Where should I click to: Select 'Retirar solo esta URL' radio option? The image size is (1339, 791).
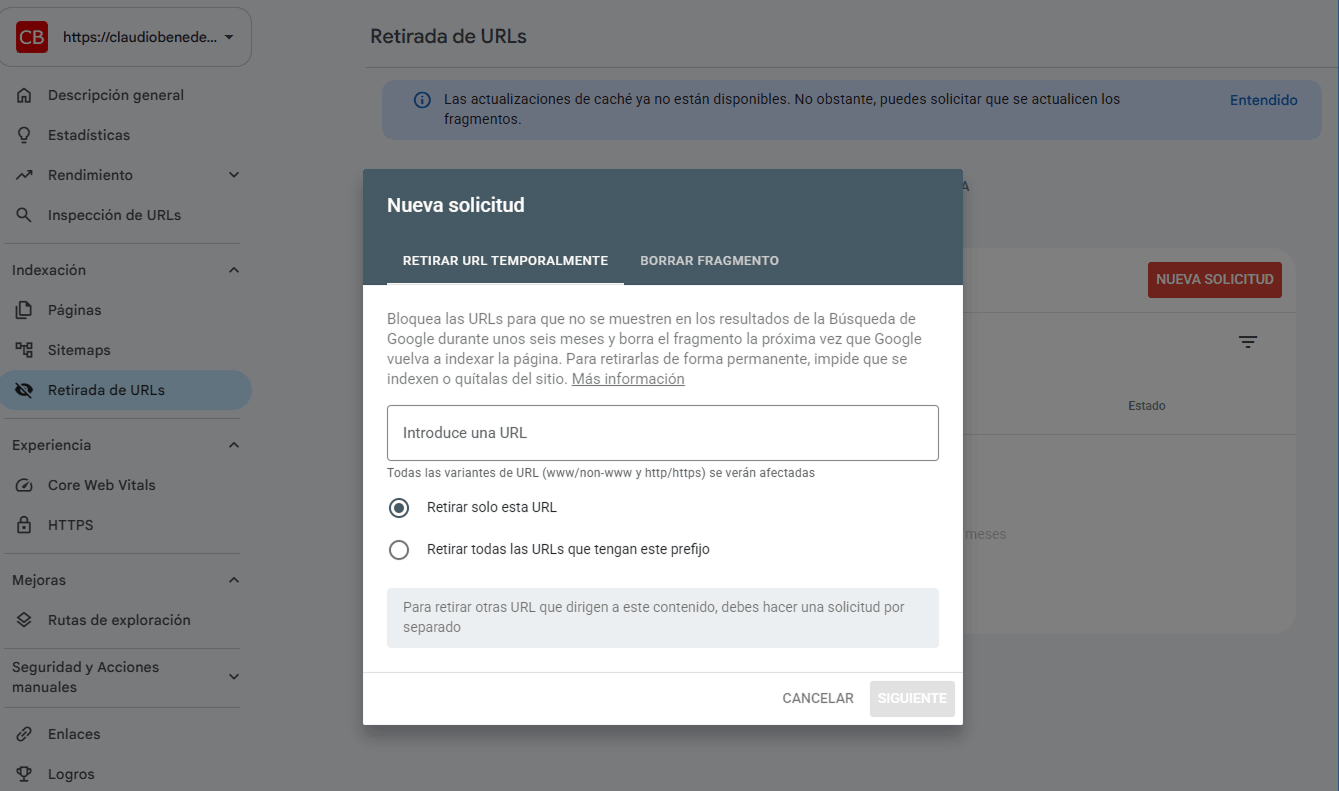399,508
